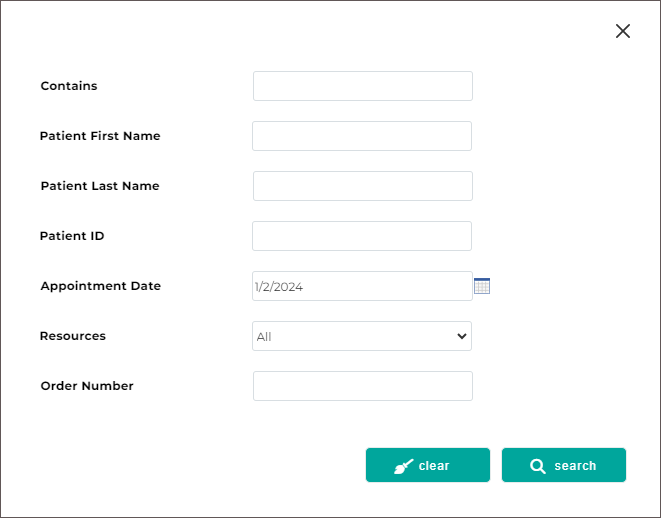Click the Patient Last Name label

click(100, 186)
